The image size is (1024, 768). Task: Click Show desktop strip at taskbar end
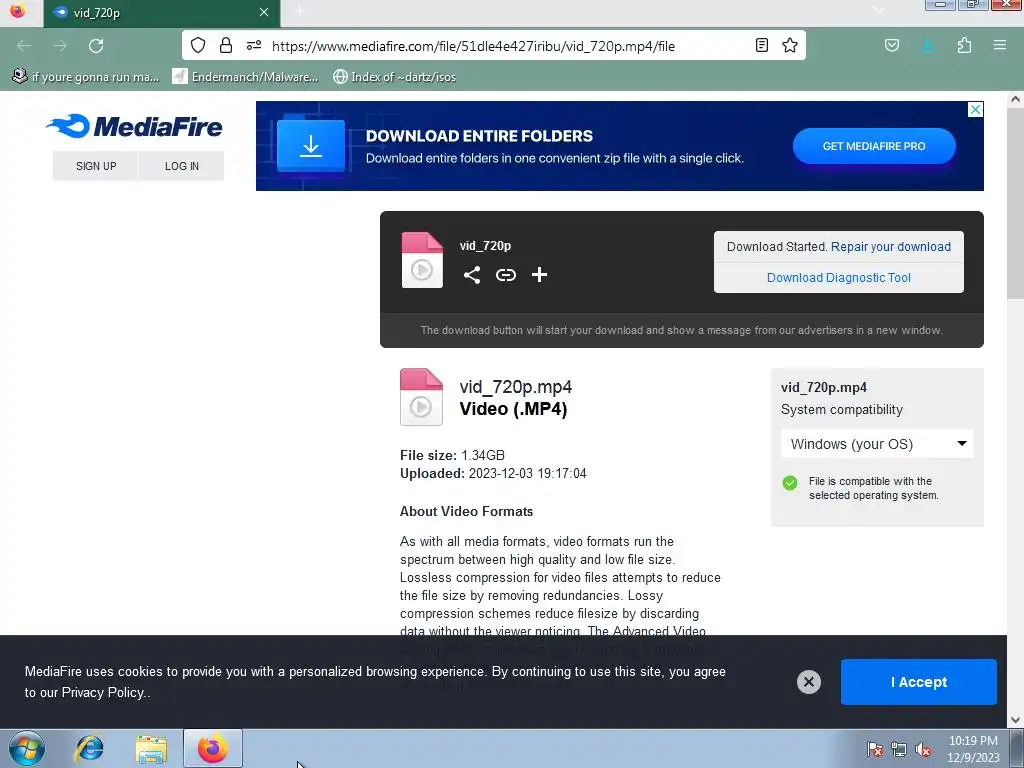(x=1017, y=749)
